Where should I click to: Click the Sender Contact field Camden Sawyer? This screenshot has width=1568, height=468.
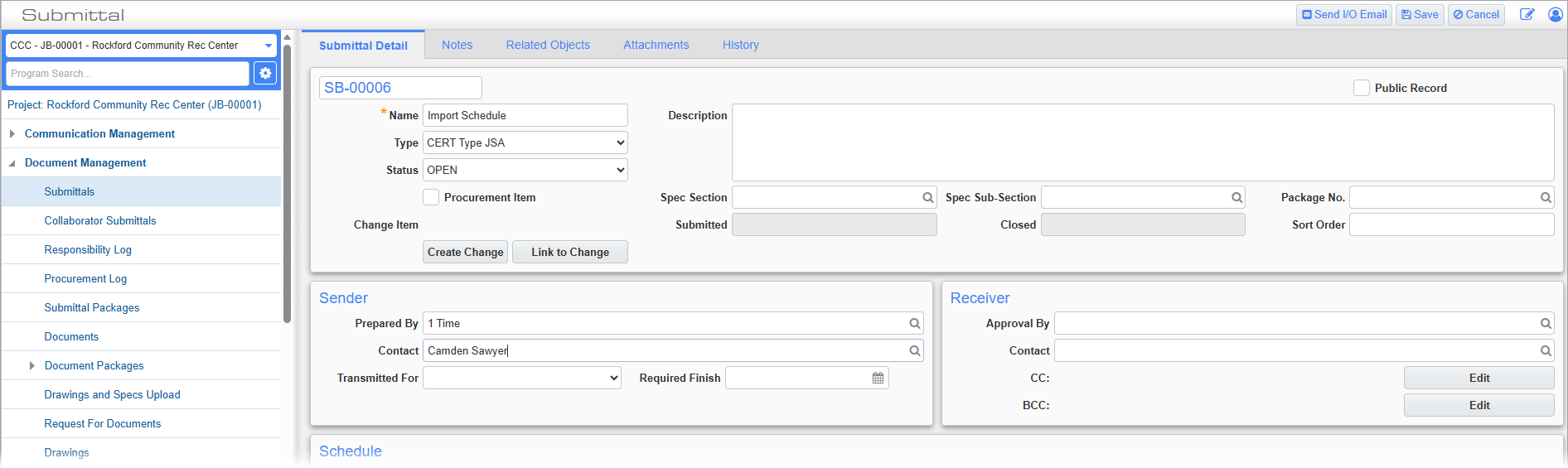(x=673, y=350)
